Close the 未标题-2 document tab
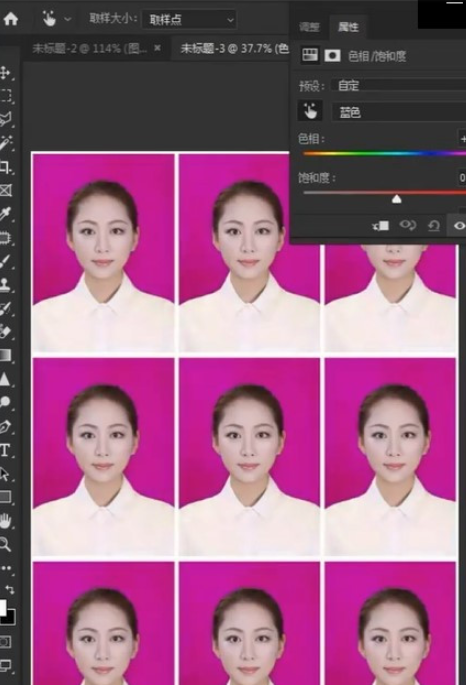Viewport: 466px width, 685px height. tap(158, 48)
